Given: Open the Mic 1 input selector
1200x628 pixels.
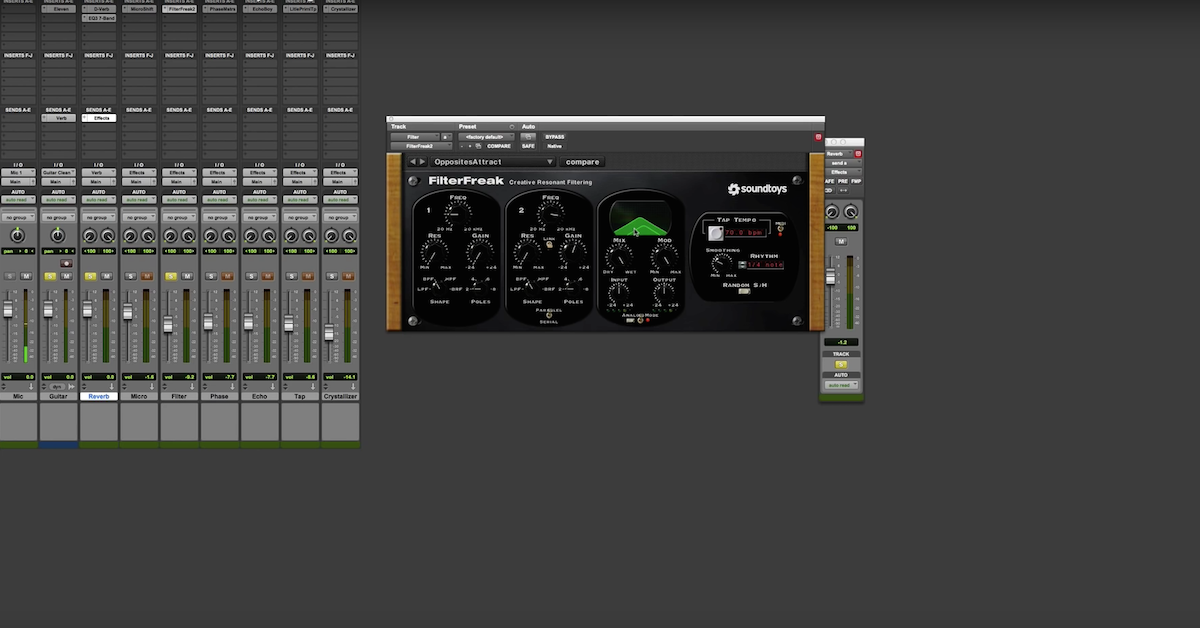Looking at the screenshot, I should [18, 172].
